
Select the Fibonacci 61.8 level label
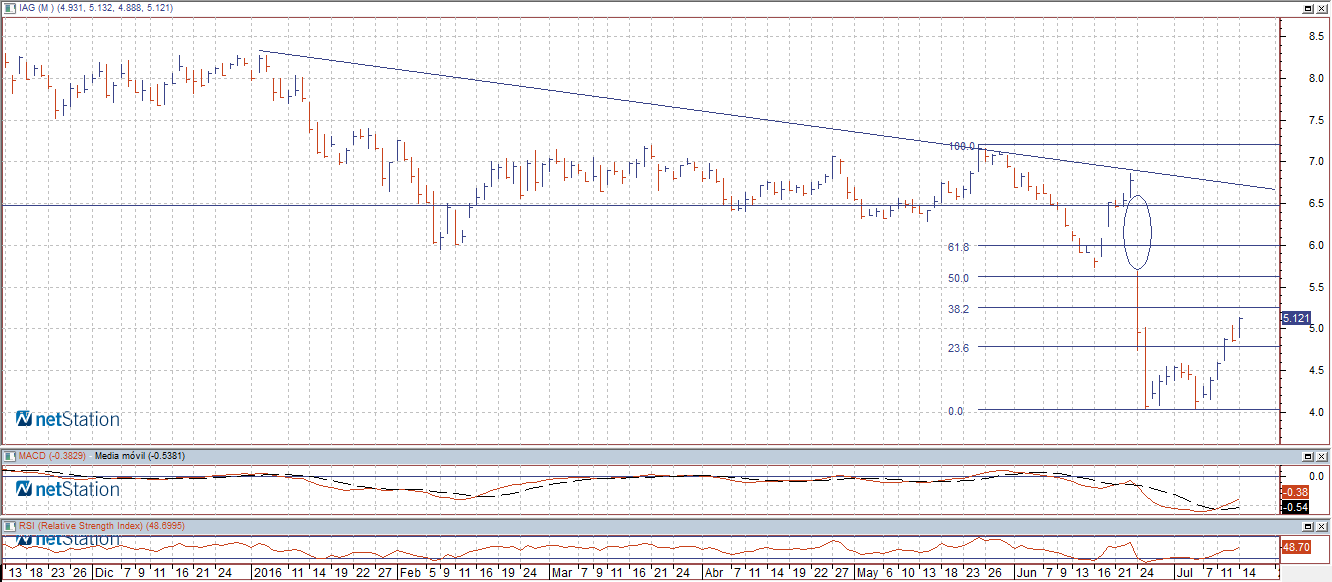tap(959, 246)
